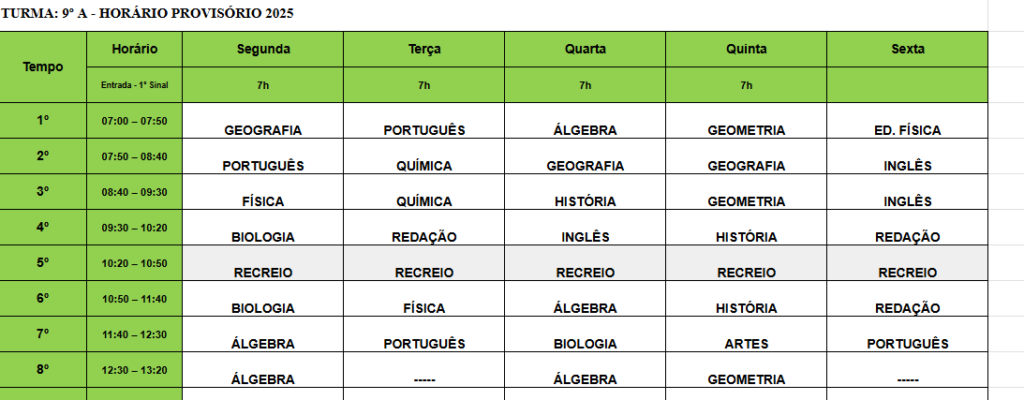Click the 12:30 – 13:20 time cell
Viewport: 1024px width, 400px height.
pyautogui.click(x=135, y=370)
